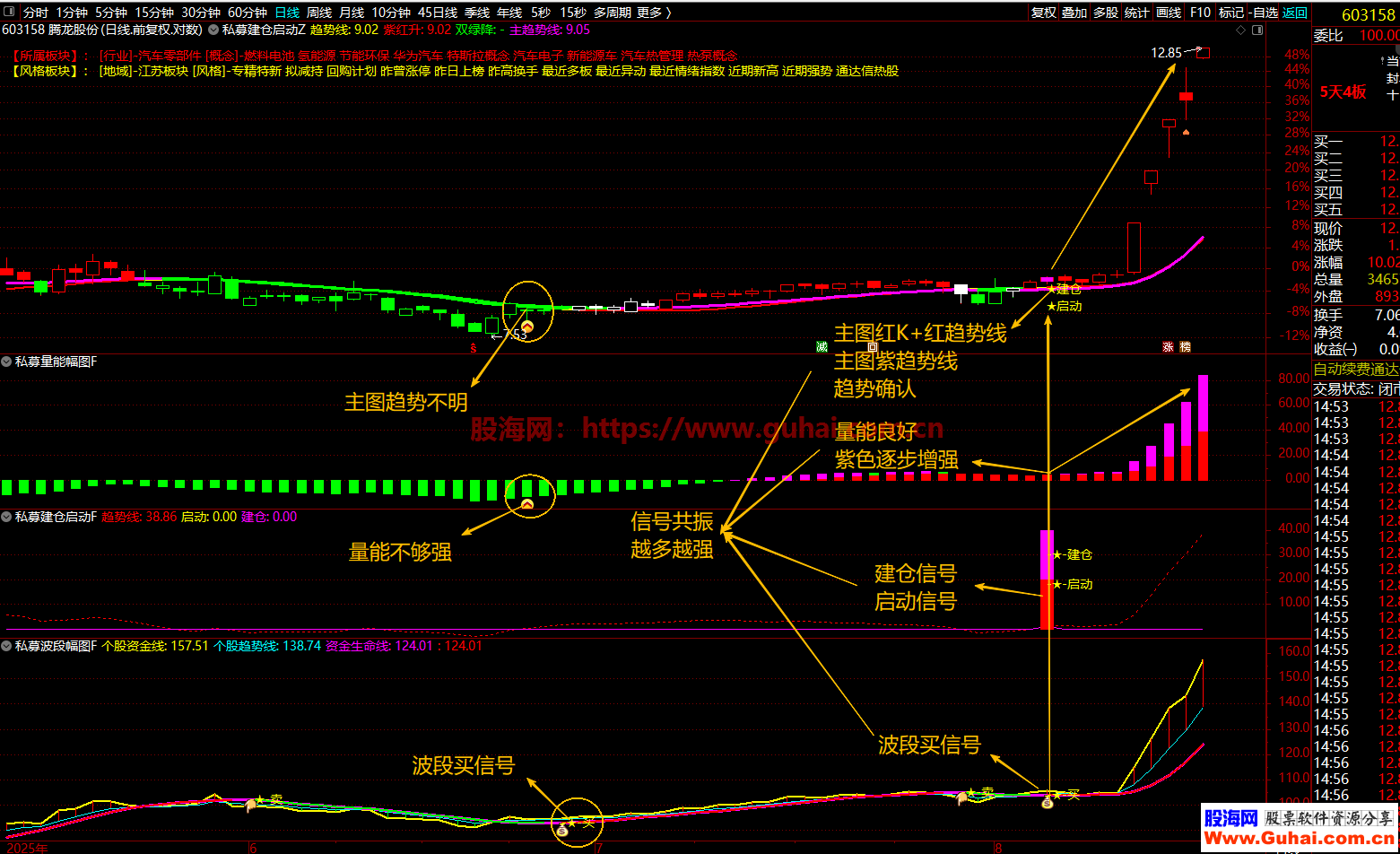Screen dimensions: 1400x854
Task: Toggle the right info panel icon
Action: [1257, 30]
